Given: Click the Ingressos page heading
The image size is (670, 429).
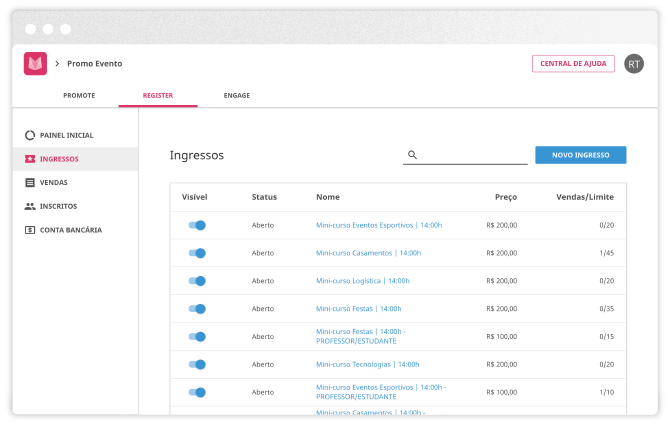Looking at the screenshot, I should click(197, 155).
